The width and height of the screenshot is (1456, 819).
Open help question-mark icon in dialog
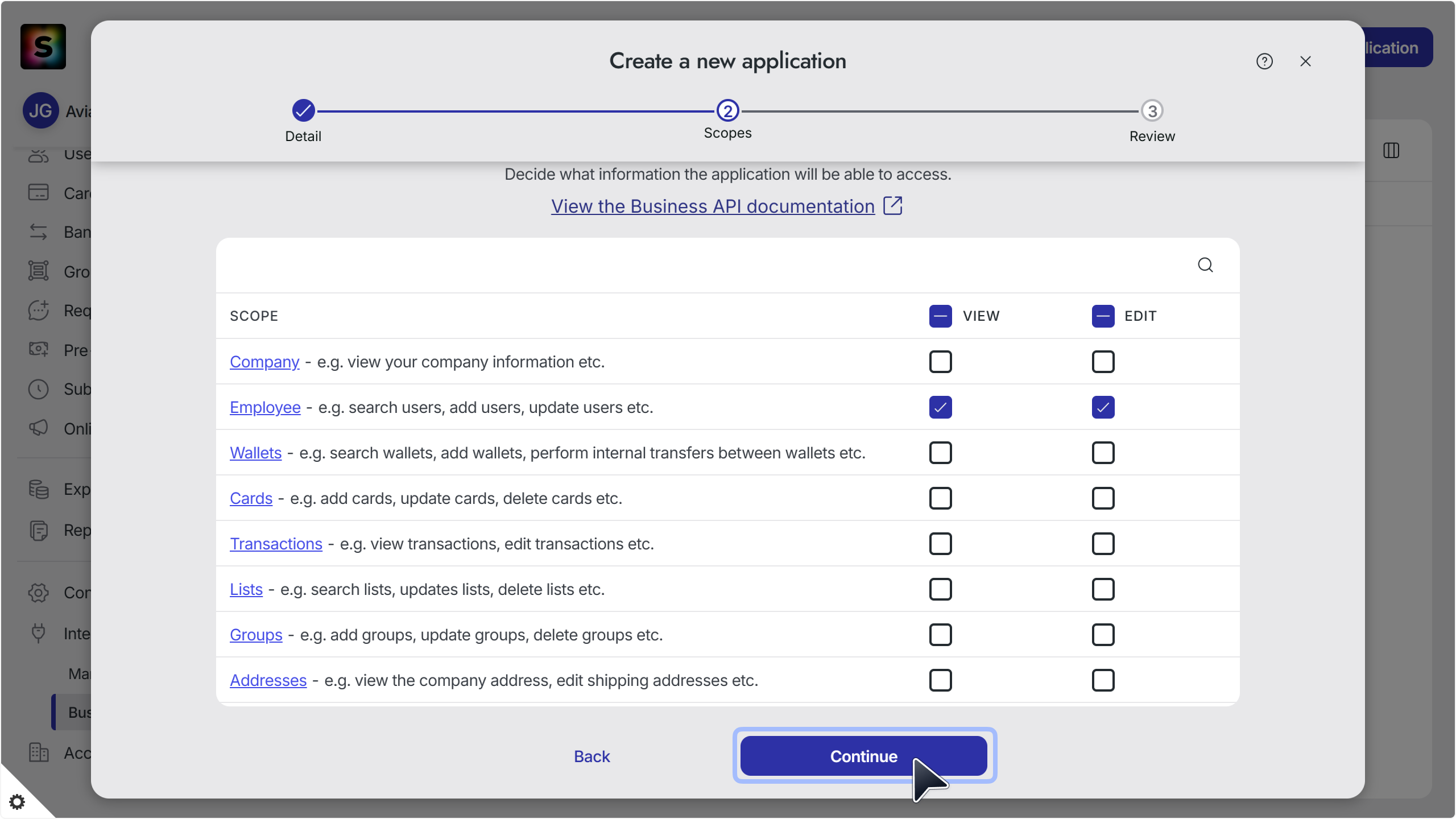pyautogui.click(x=1264, y=61)
